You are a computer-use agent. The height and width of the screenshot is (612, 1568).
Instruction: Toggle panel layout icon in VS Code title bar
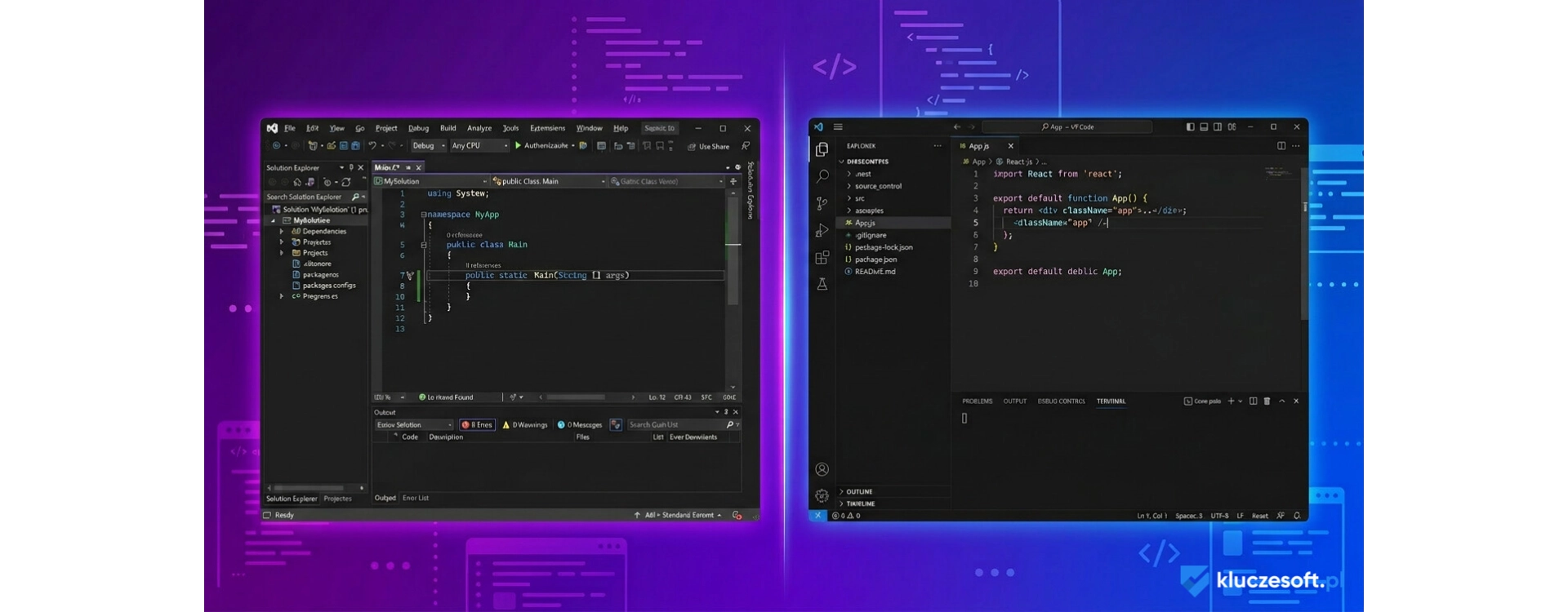tap(1204, 126)
